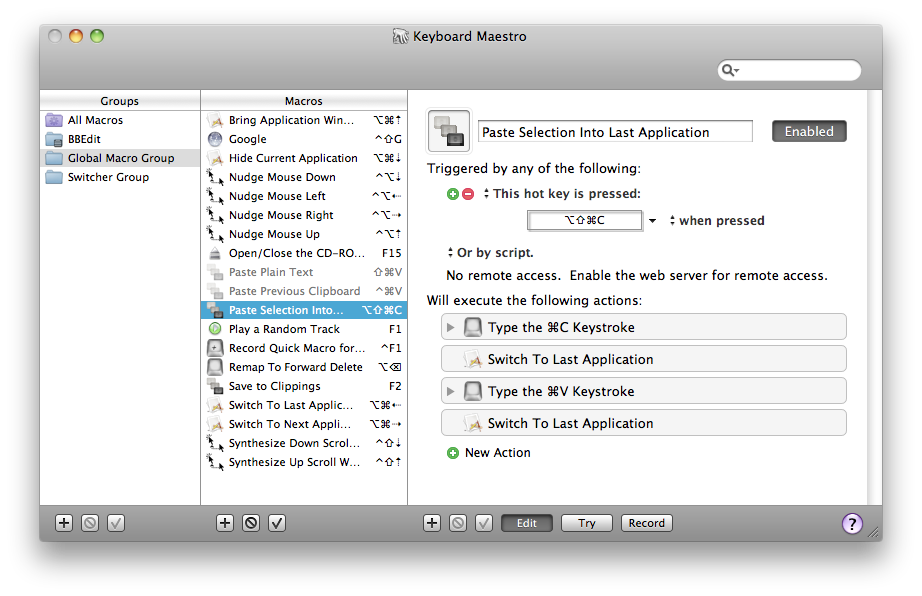
Task: Delete the selected macro under Macros list
Action: (251, 523)
